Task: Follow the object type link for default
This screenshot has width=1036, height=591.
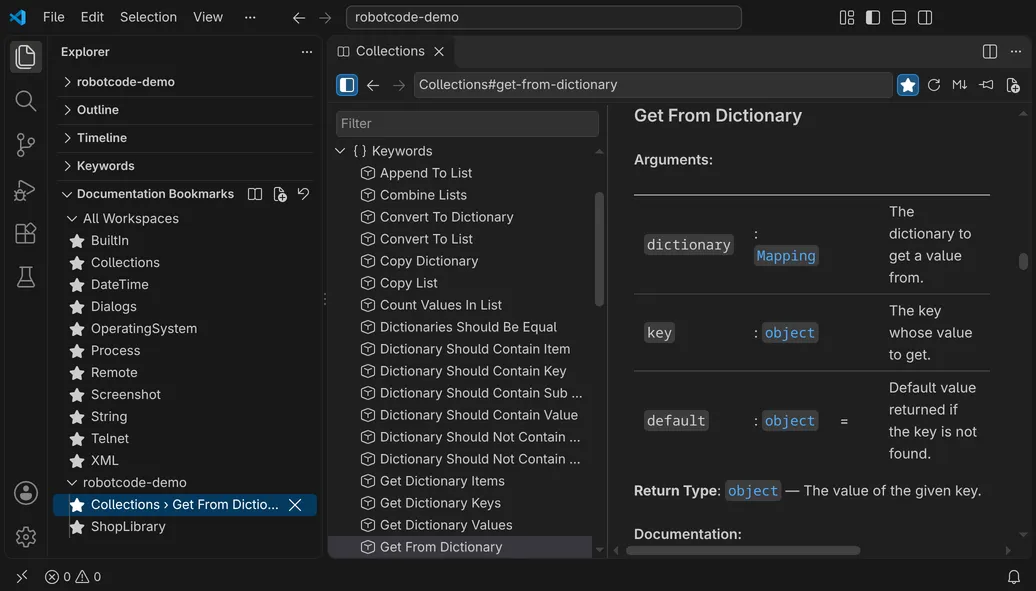Action: point(790,420)
